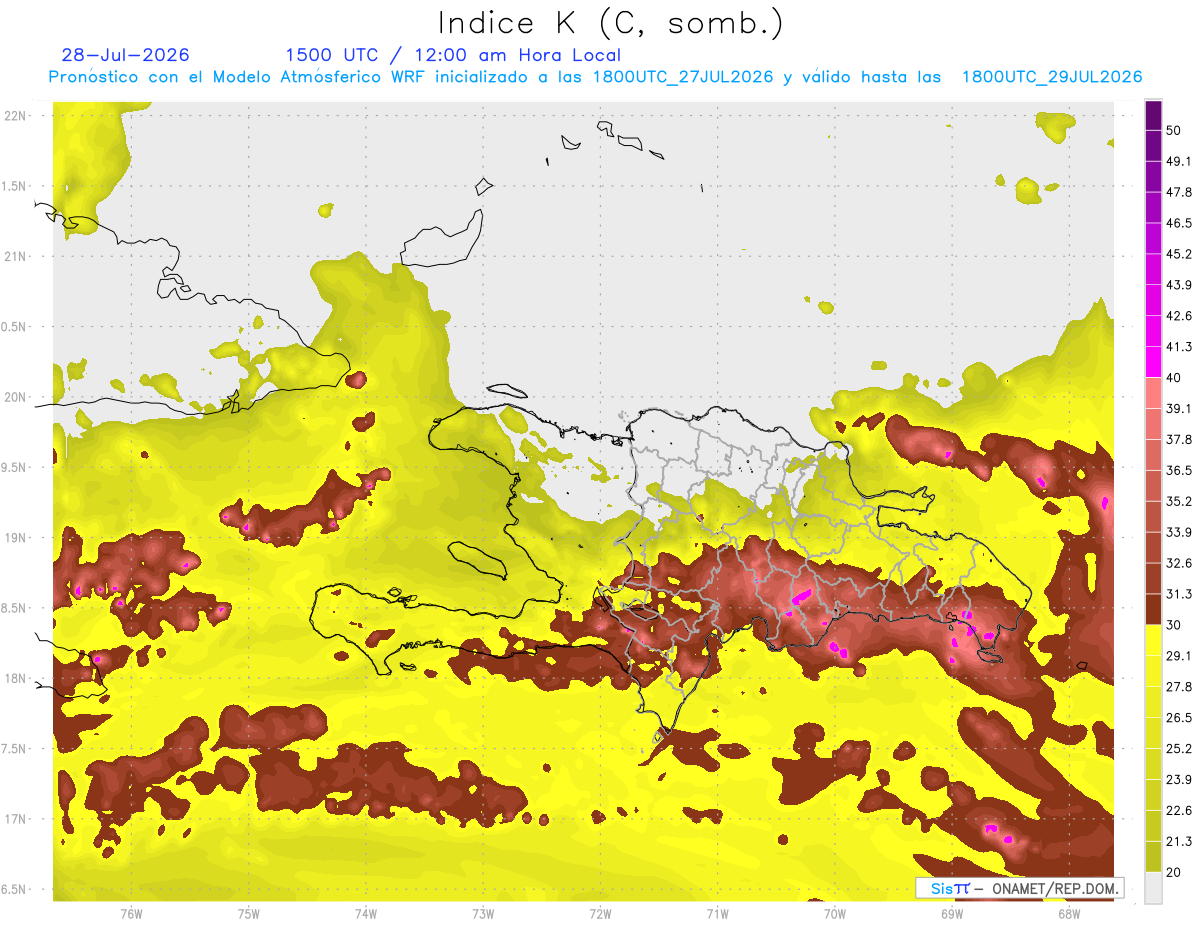Click the latitude label "7.5N"
Viewport: 1200px width, 927px height.
tap(15, 749)
